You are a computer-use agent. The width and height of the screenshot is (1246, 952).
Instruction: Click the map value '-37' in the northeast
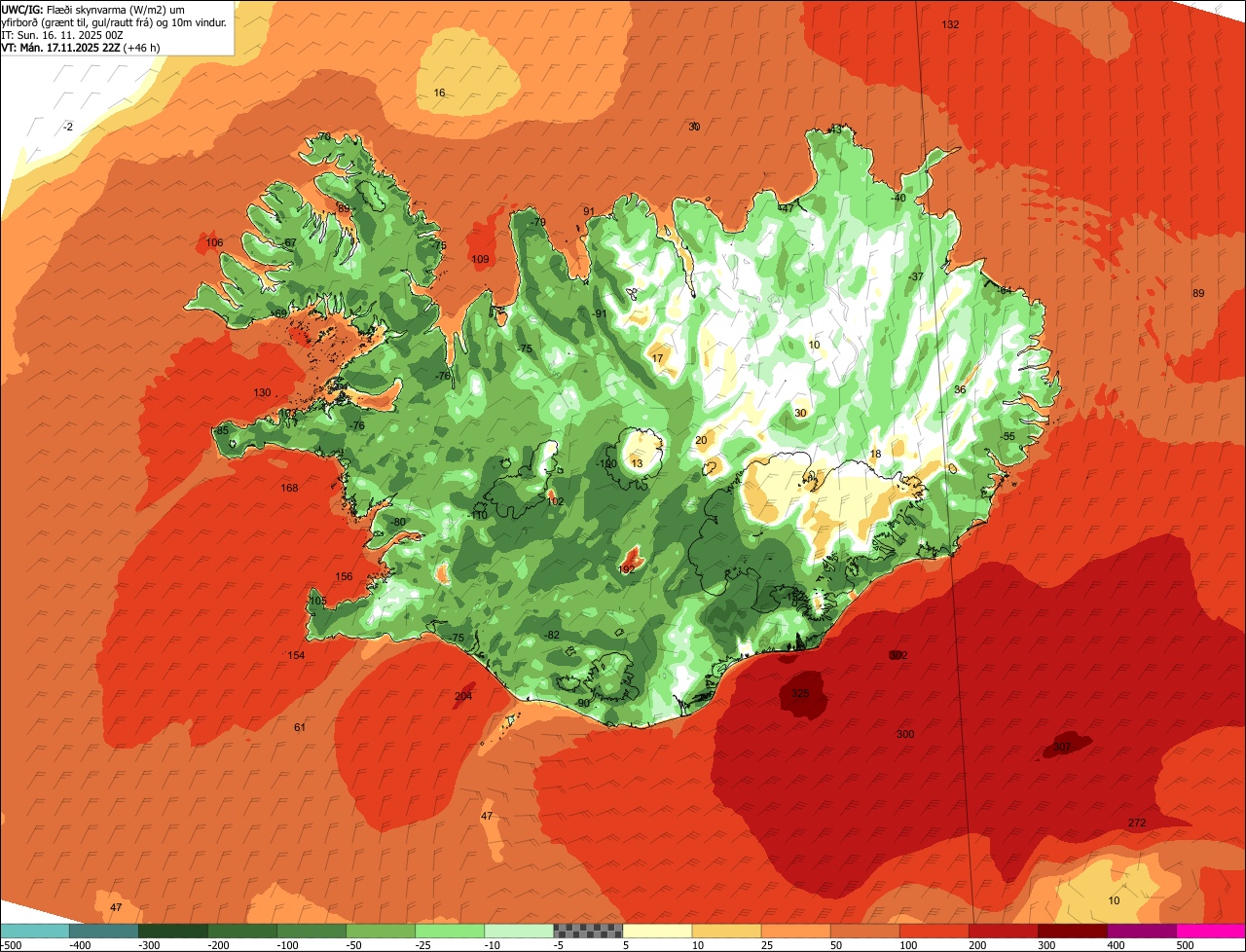click(x=916, y=276)
